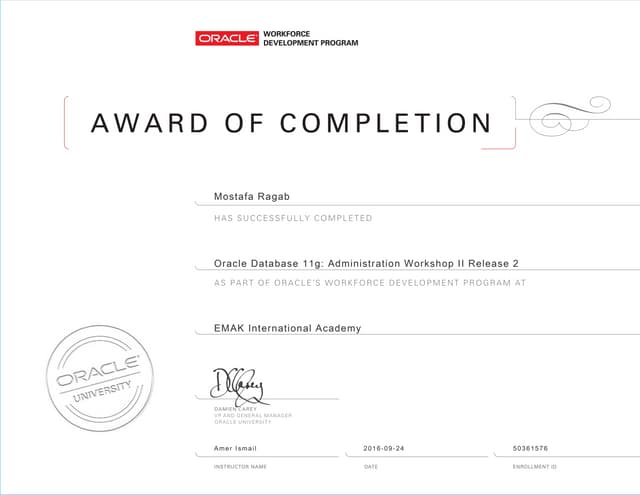Click Damien Carey's handwritten signature
The height and width of the screenshot is (495, 640).
[x=238, y=383]
